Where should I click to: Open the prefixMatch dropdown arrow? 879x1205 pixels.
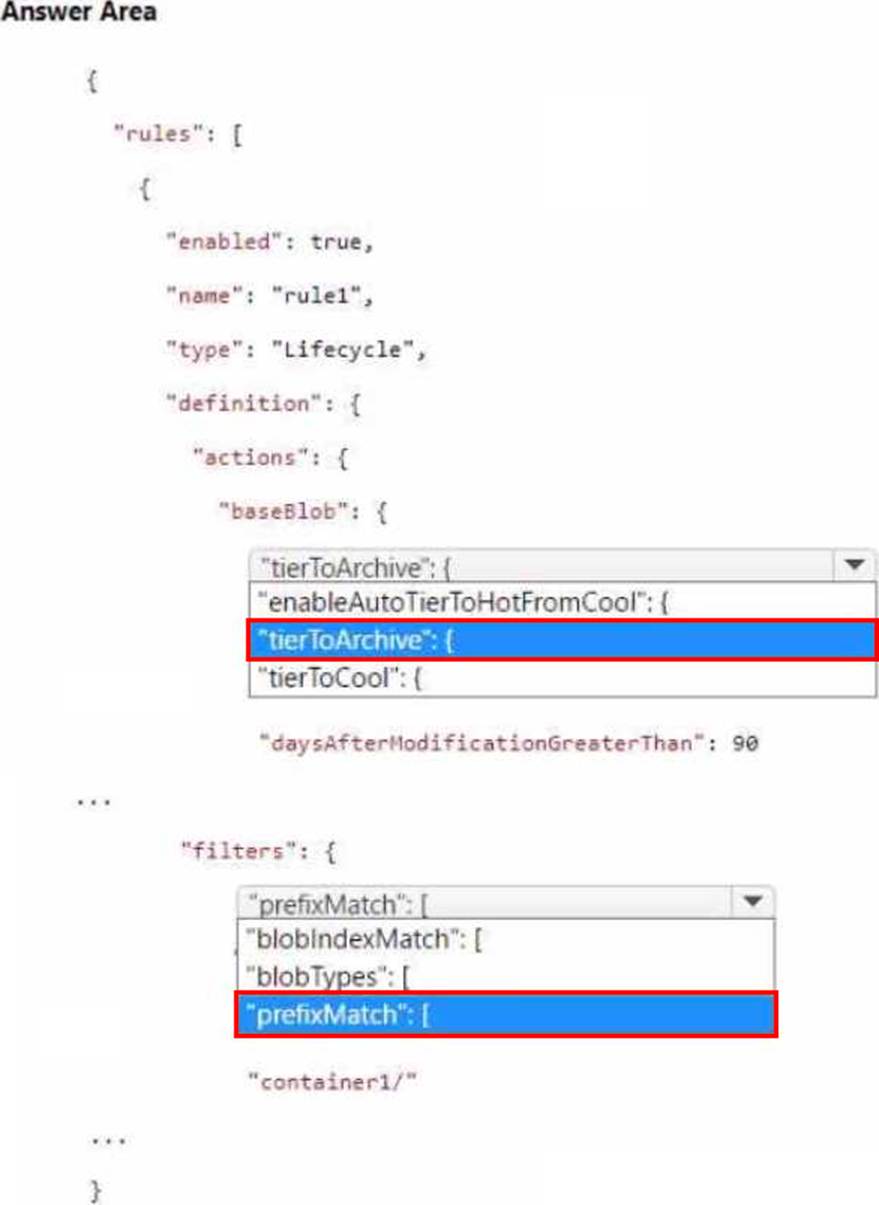tap(752, 903)
